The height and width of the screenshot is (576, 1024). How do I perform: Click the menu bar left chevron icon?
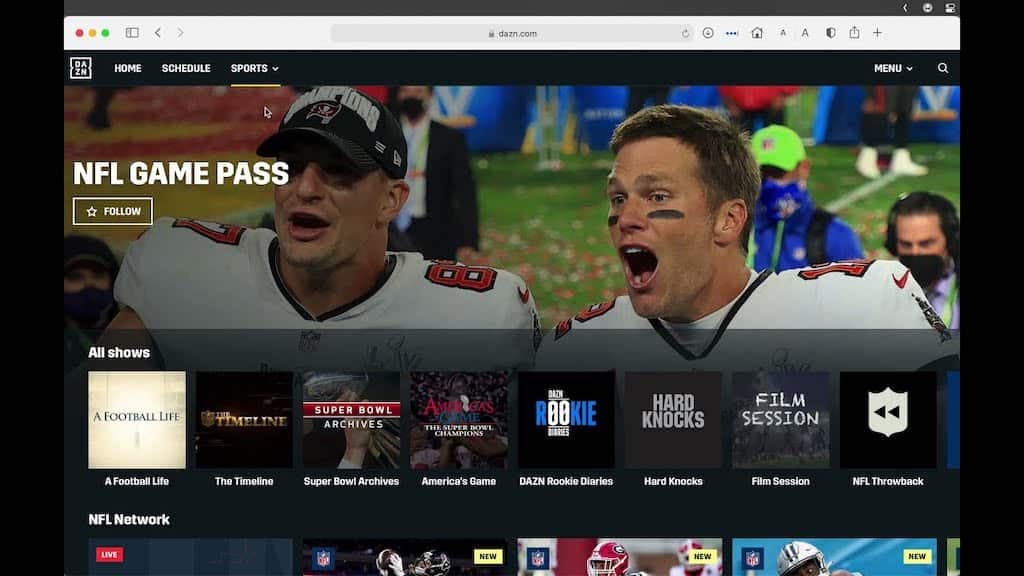pyautogui.click(x=905, y=8)
